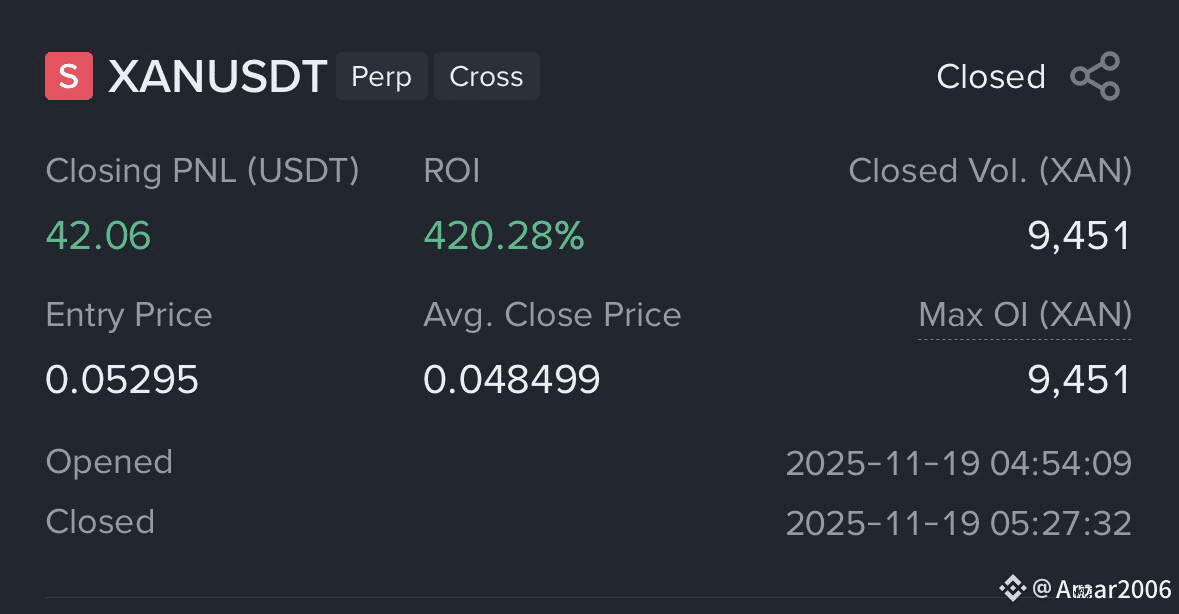
Task: Click the average close price 0.048499
Action: [x=512, y=380]
